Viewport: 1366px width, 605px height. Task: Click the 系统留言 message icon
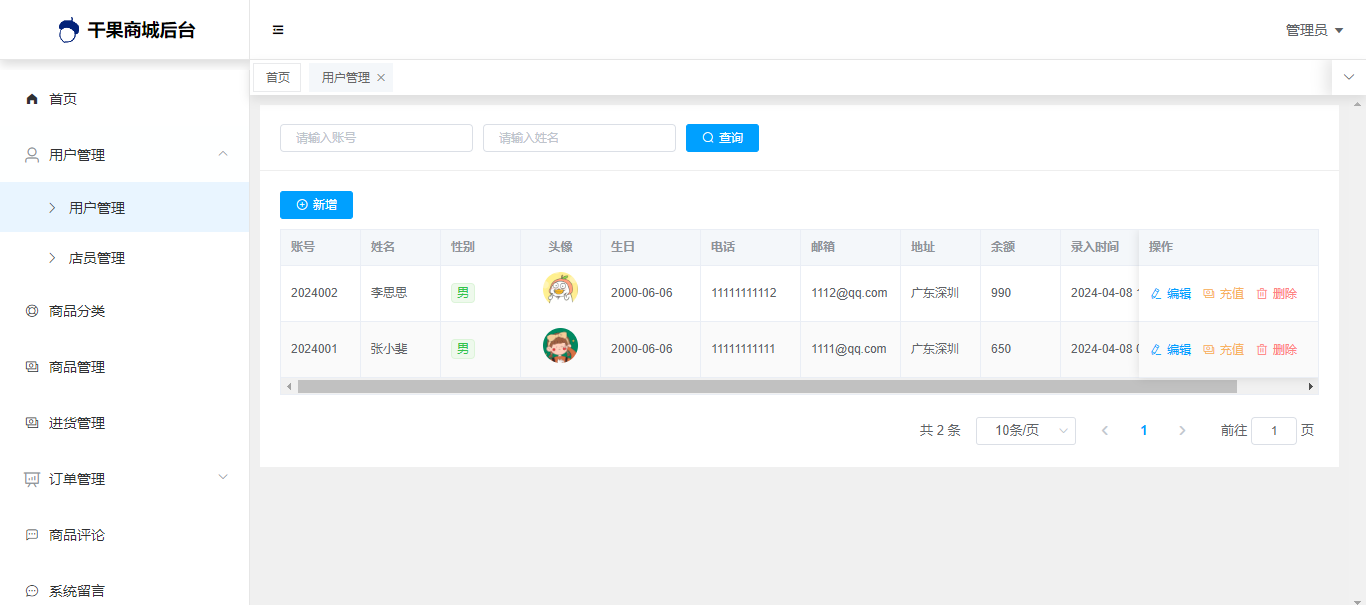pyautogui.click(x=32, y=591)
